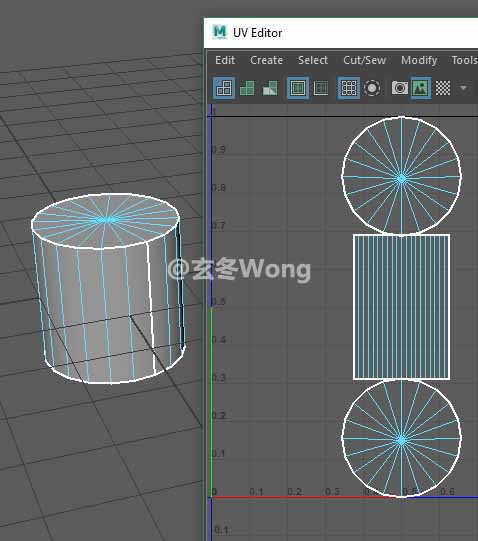This screenshot has width=478, height=541.
Task: Toggle the UV grid display icon
Action: 349,88
